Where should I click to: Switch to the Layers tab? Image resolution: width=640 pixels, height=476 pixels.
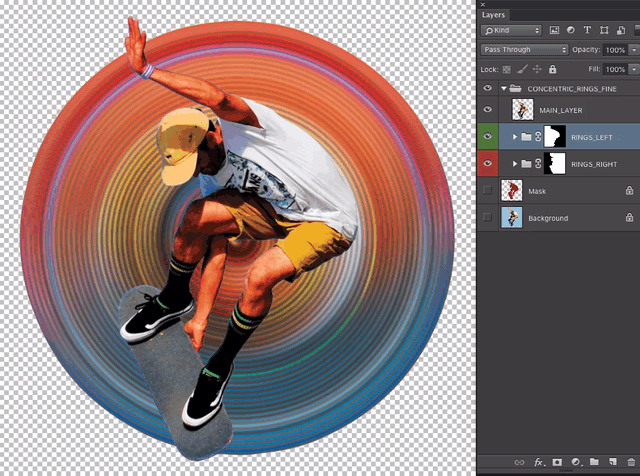pyautogui.click(x=493, y=15)
